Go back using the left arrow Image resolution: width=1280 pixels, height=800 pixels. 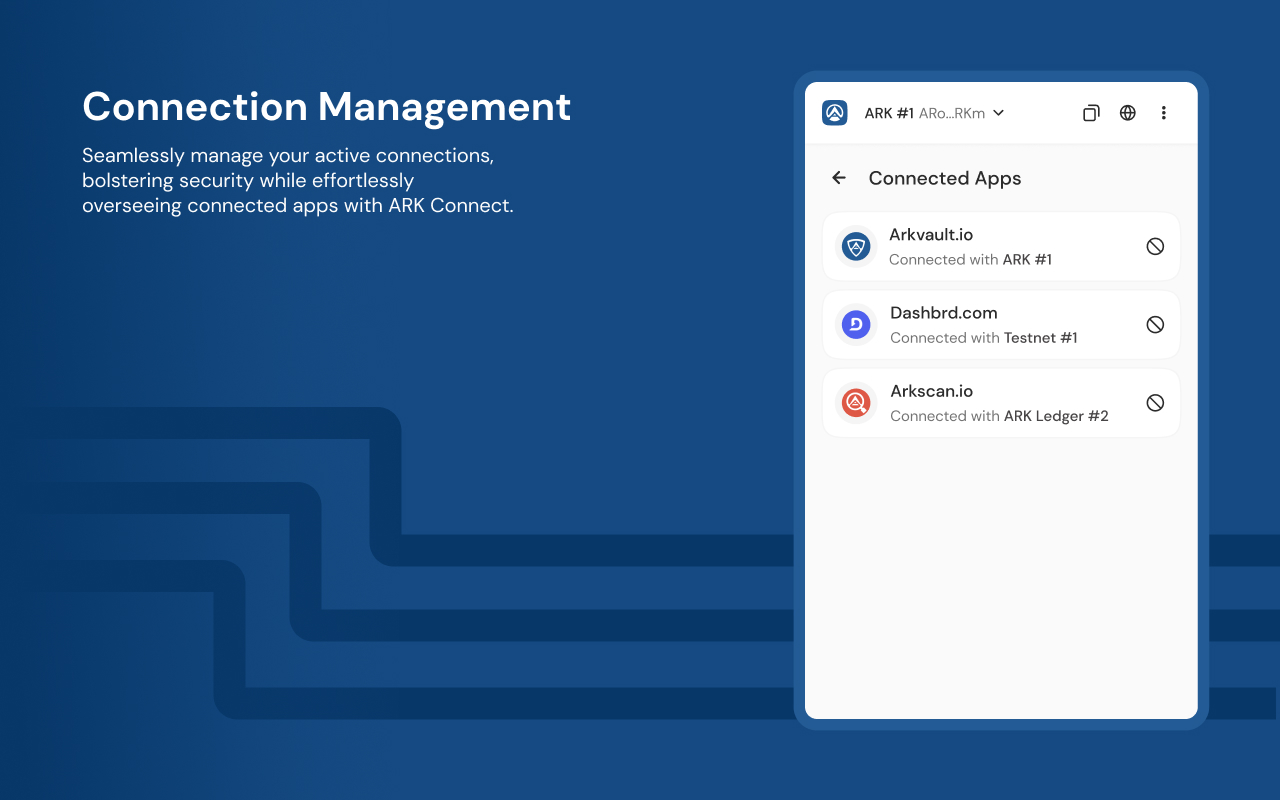tap(839, 178)
